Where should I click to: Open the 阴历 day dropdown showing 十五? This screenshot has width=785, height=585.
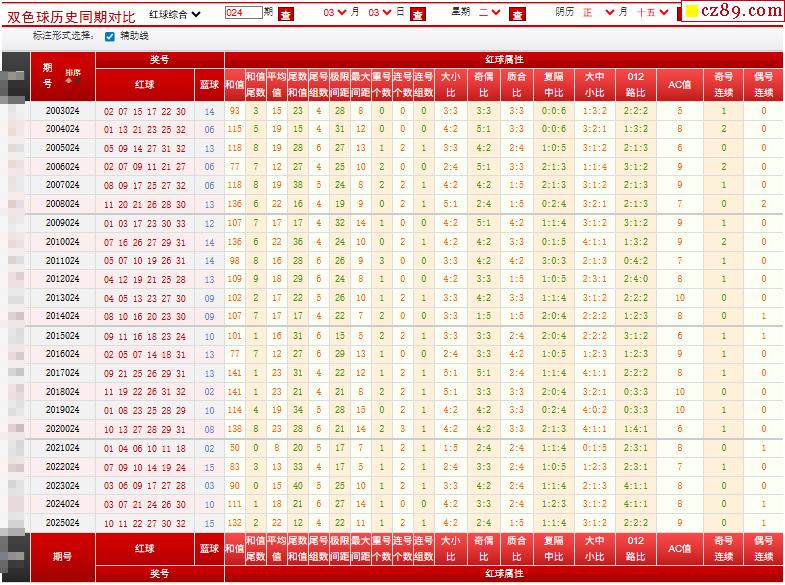[653, 13]
